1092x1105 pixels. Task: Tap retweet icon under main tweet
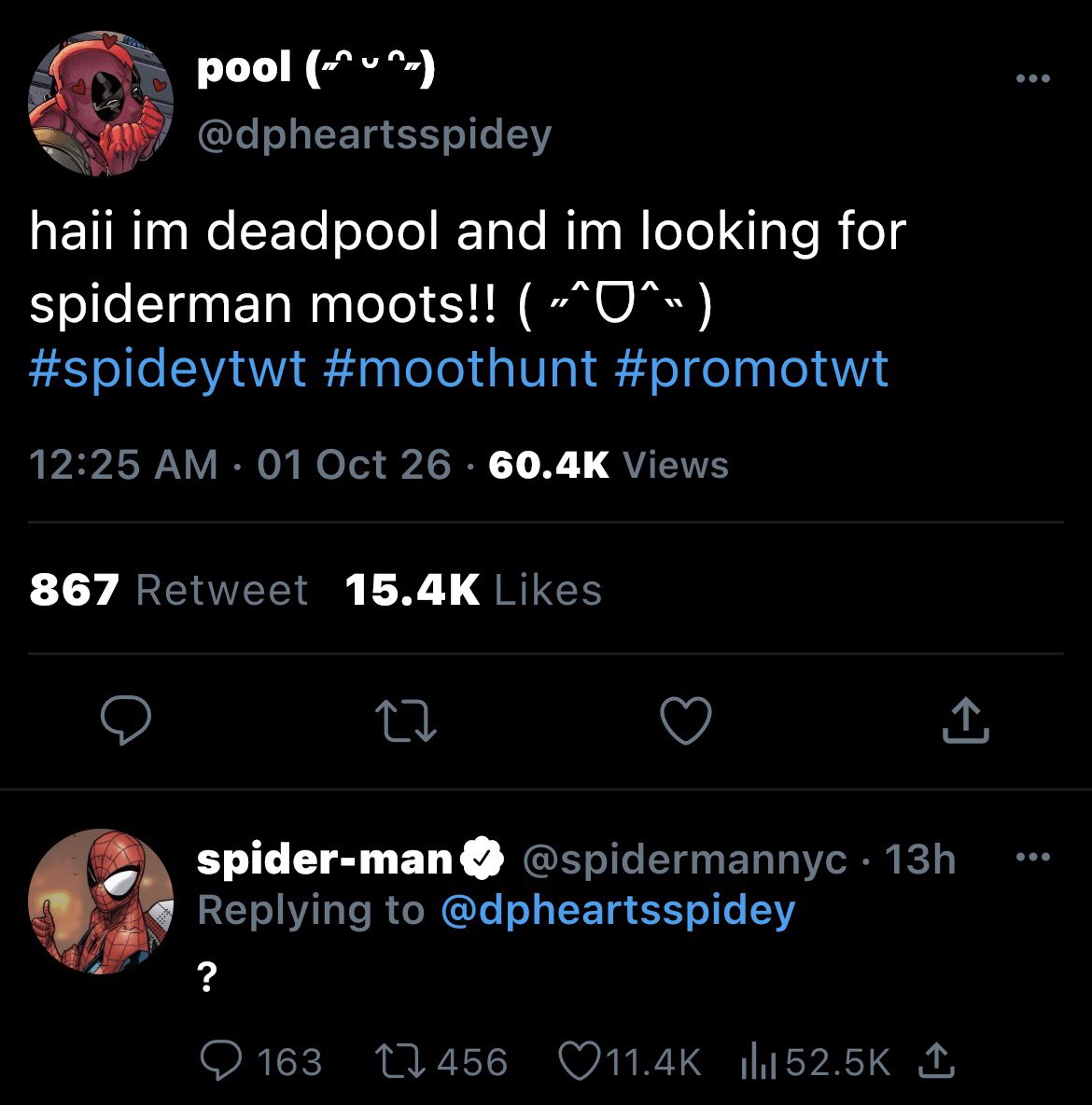tap(405, 720)
